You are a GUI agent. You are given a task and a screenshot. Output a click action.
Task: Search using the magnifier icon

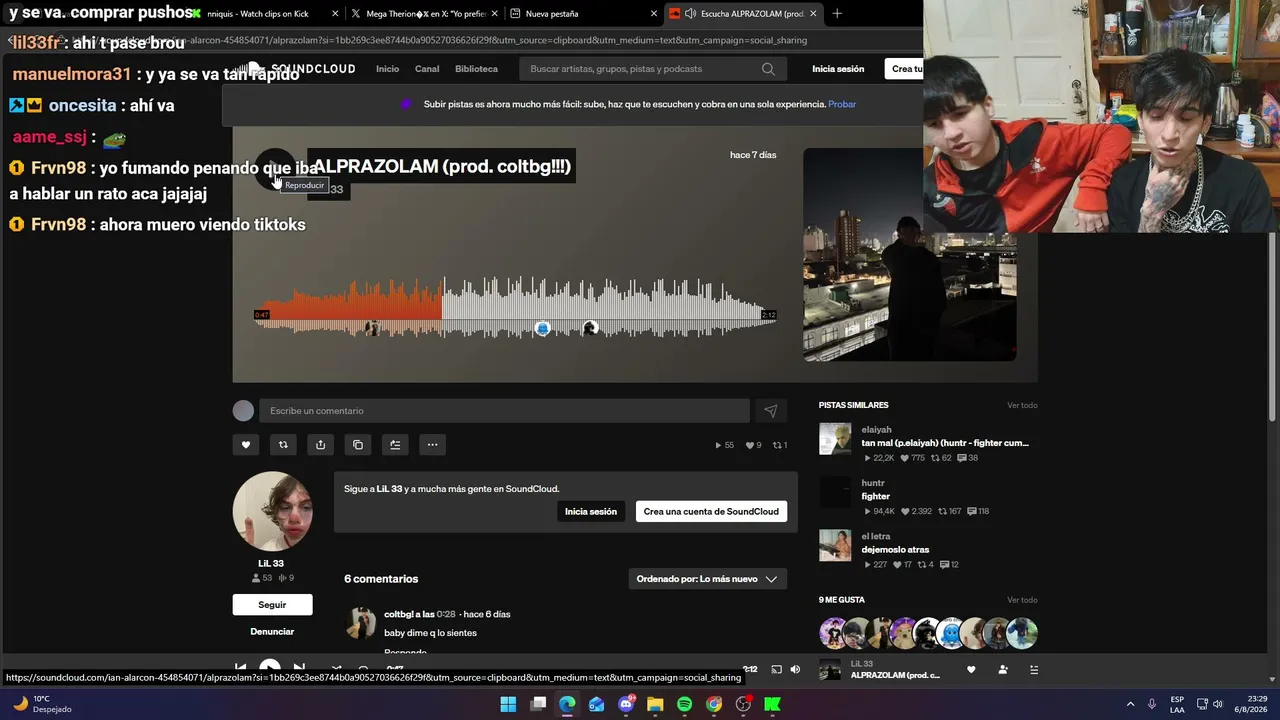[x=768, y=69]
